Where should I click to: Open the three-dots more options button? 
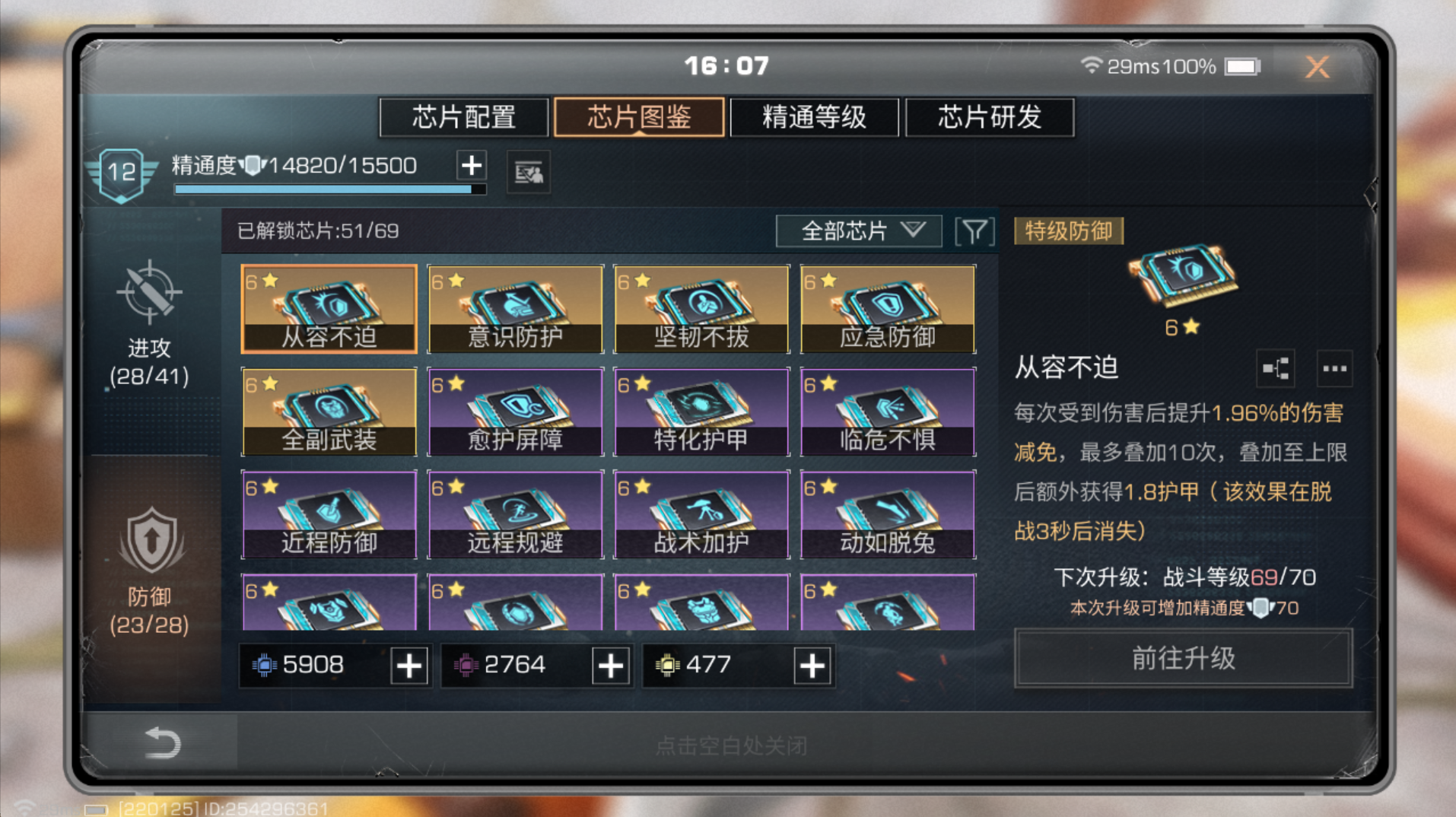point(1334,369)
